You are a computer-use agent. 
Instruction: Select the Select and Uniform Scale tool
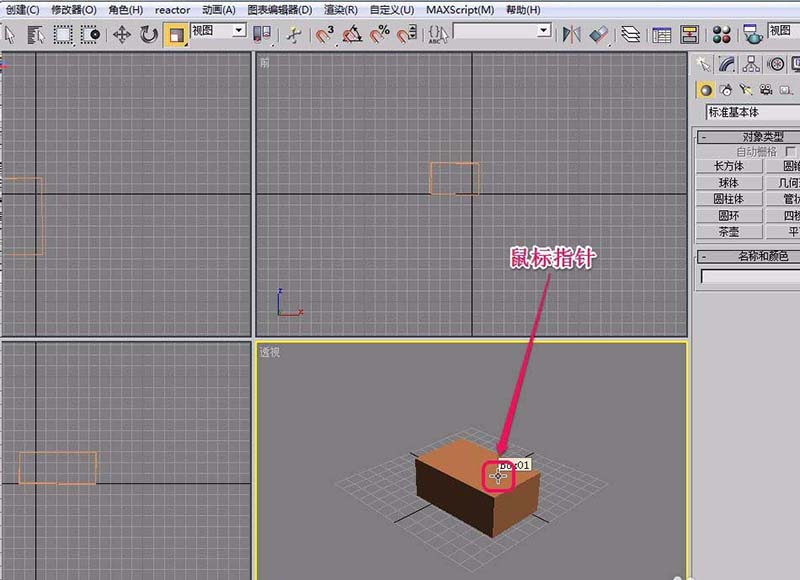(178, 35)
